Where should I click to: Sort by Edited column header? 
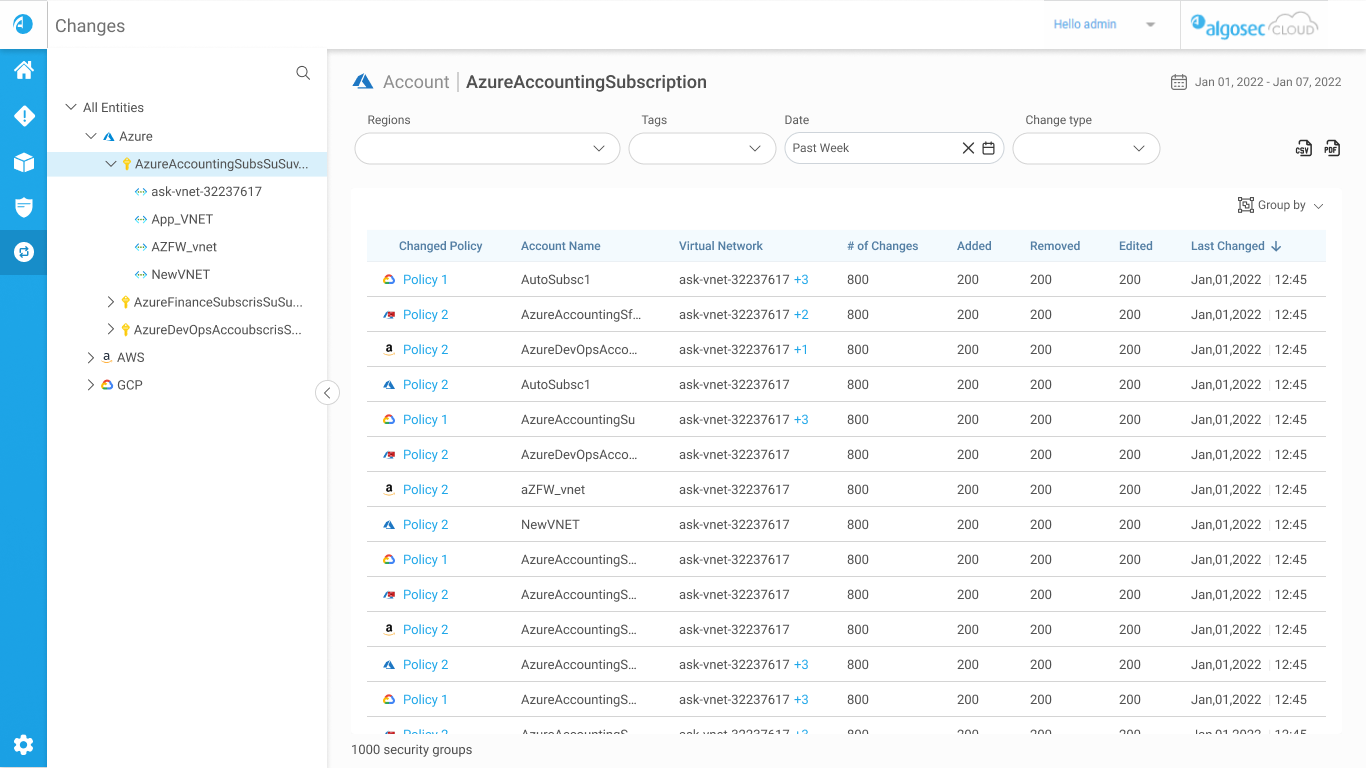pyautogui.click(x=1136, y=246)
